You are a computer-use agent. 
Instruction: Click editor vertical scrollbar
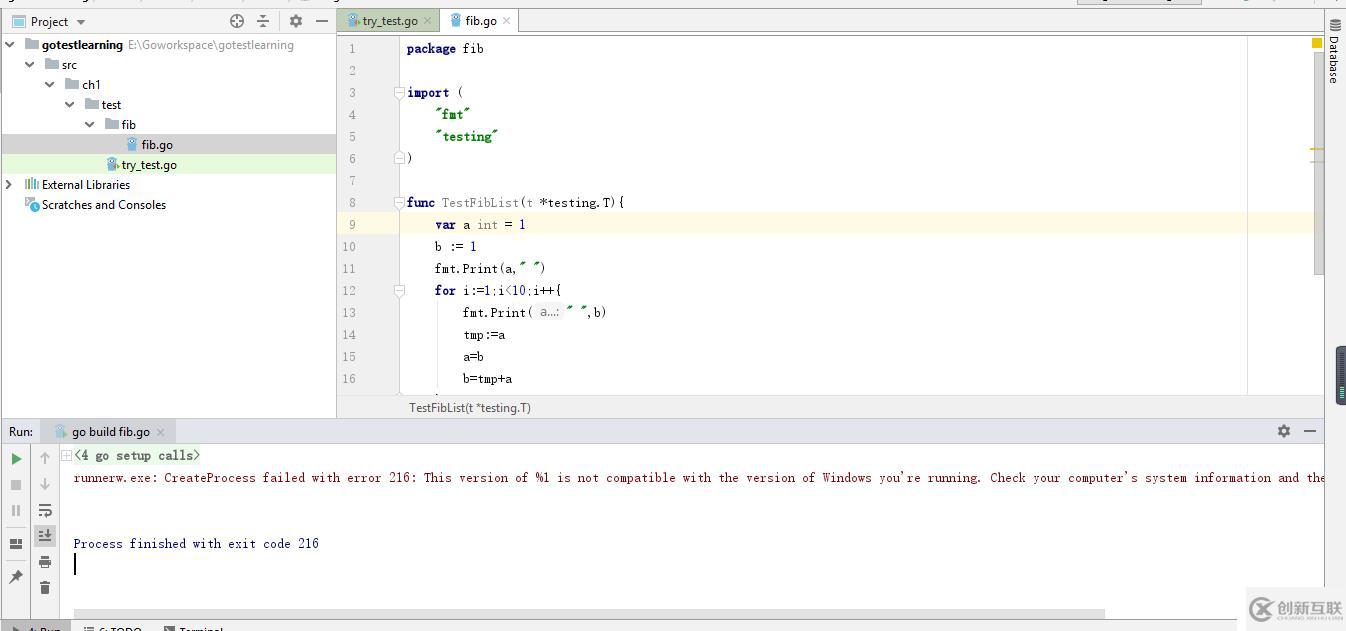[1318, 162]
